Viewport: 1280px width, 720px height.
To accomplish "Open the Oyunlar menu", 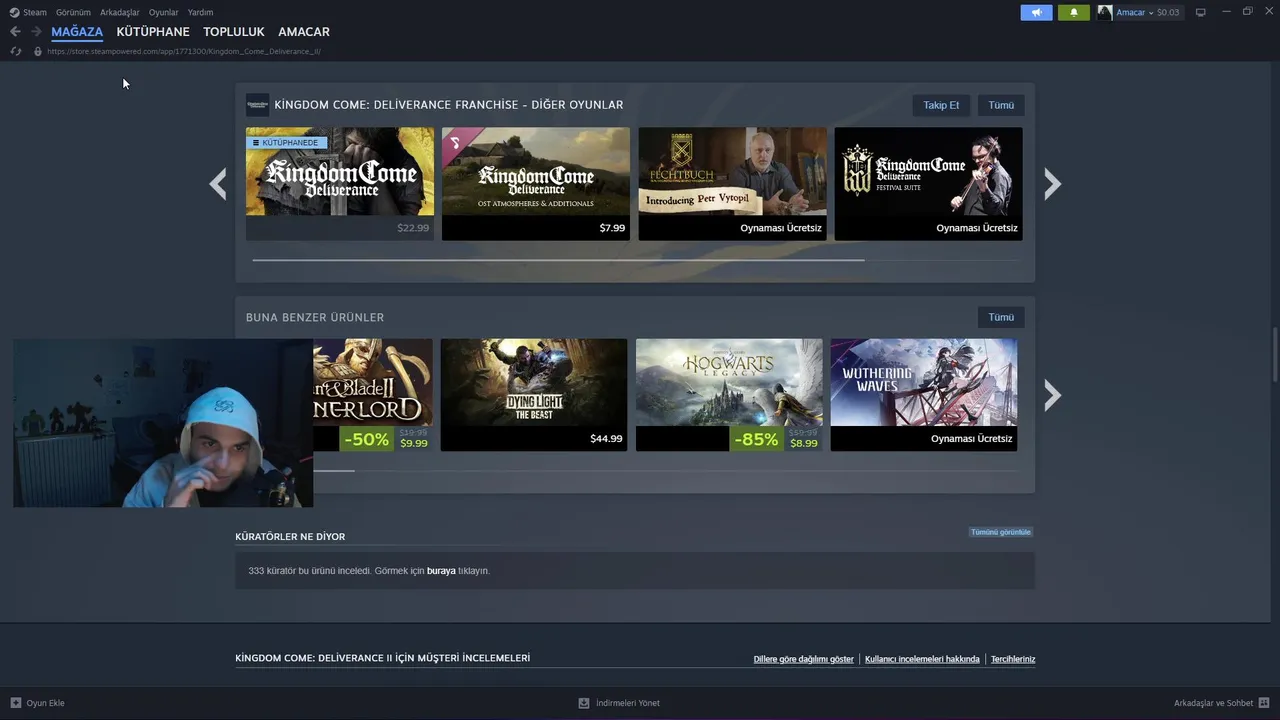I will tap(163, 12).
